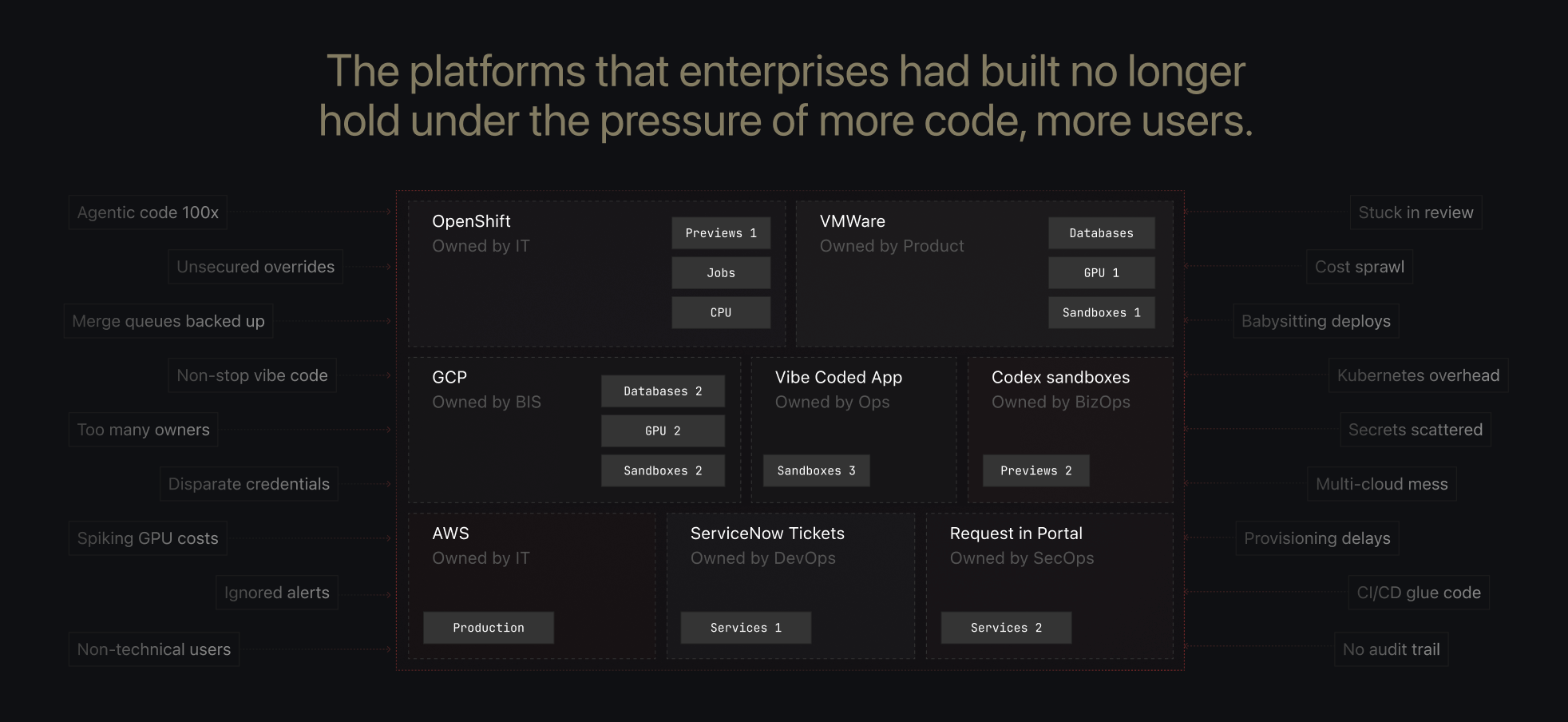The width and height of the screenshot is (1568, 722).
Task: Click Sandboxes 3 in Vibe Coded App
Action: [816, 471]
